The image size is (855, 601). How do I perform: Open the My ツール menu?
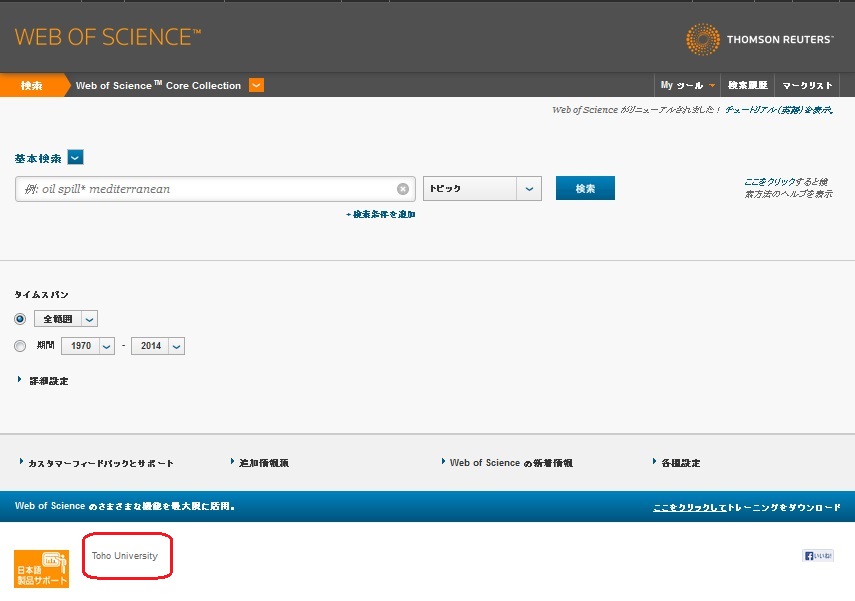(x=687, y=85)
